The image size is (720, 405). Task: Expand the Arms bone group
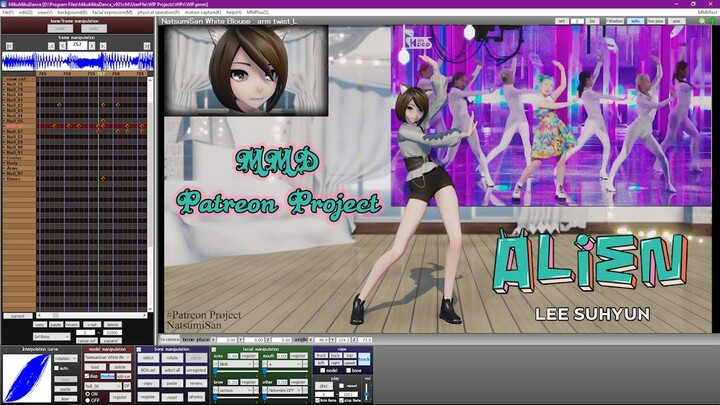point(5,169)
